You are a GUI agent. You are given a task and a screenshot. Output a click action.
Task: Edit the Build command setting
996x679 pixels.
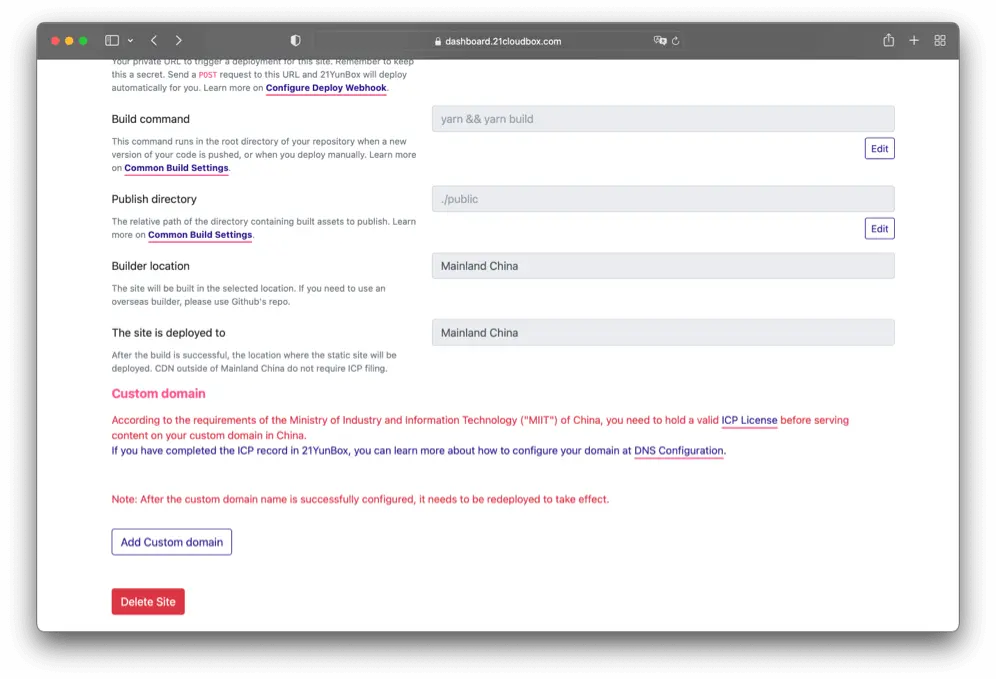point(879,148)
